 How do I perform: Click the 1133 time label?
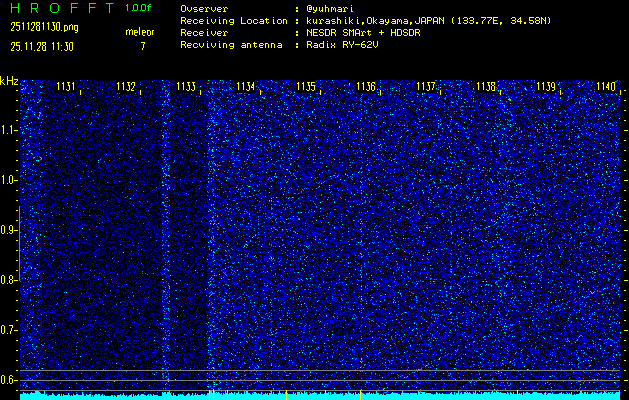click(x=186, y=87)
